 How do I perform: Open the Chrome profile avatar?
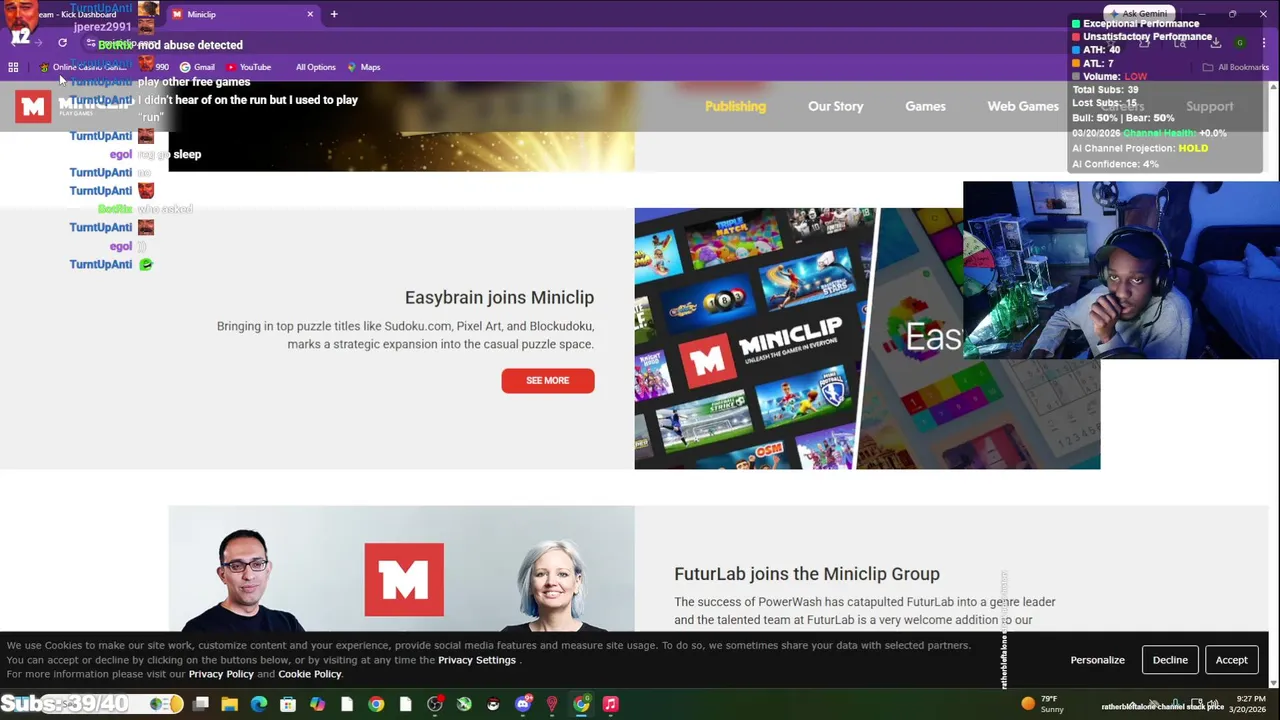point(1240,43)
